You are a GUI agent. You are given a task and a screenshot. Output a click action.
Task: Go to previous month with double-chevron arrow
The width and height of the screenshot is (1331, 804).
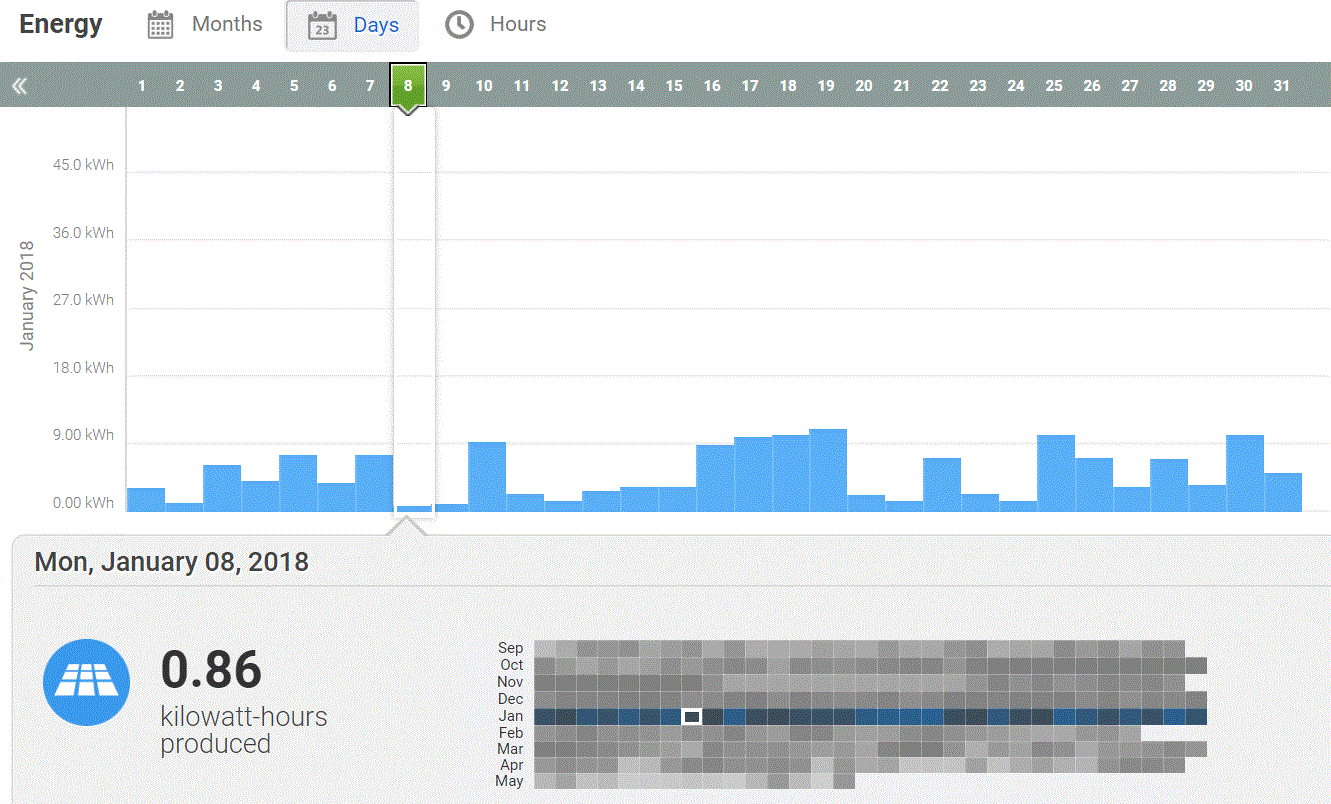[19, 86]
